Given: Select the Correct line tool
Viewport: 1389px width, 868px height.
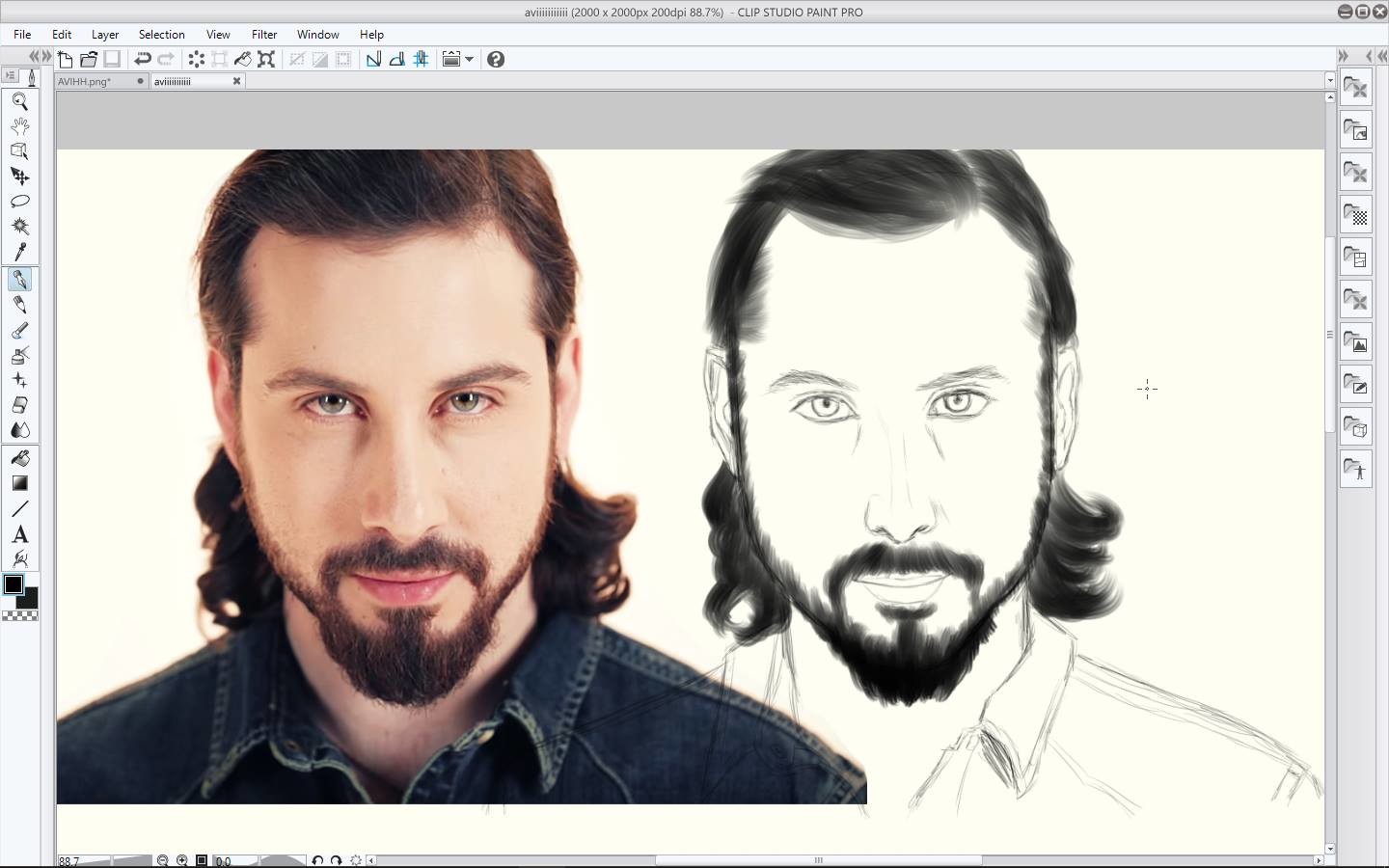Looking at the screenshot, I should pyautogui.click(x=19, y=559).
